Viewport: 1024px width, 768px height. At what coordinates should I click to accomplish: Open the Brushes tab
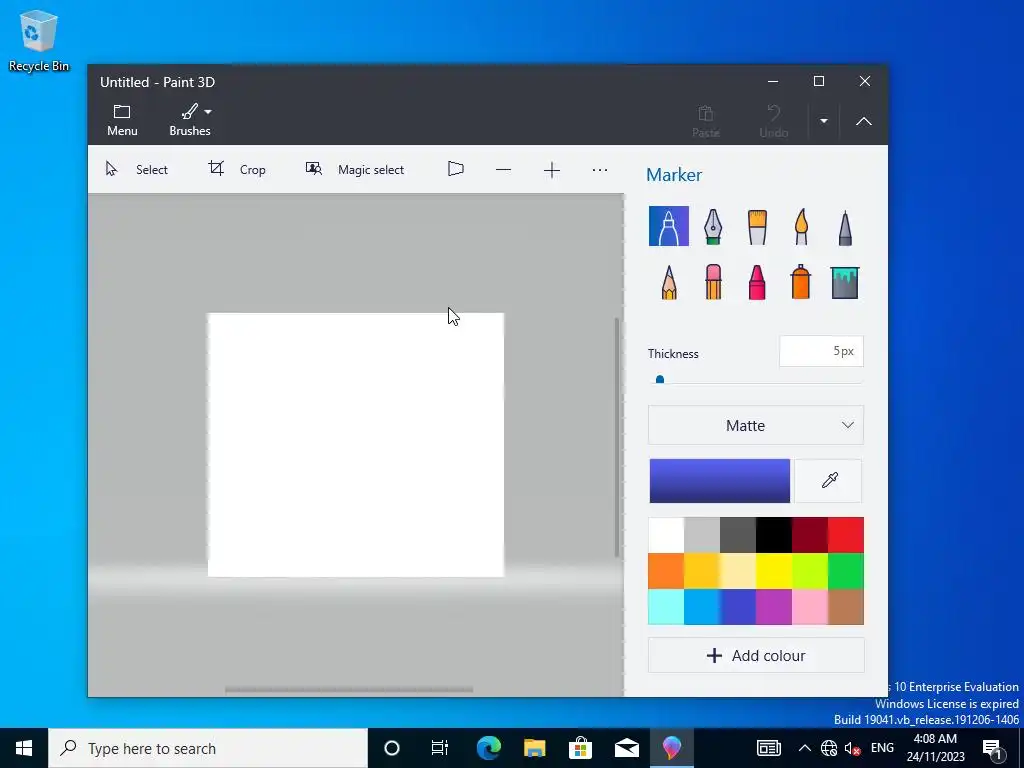[x=190, y=120]
